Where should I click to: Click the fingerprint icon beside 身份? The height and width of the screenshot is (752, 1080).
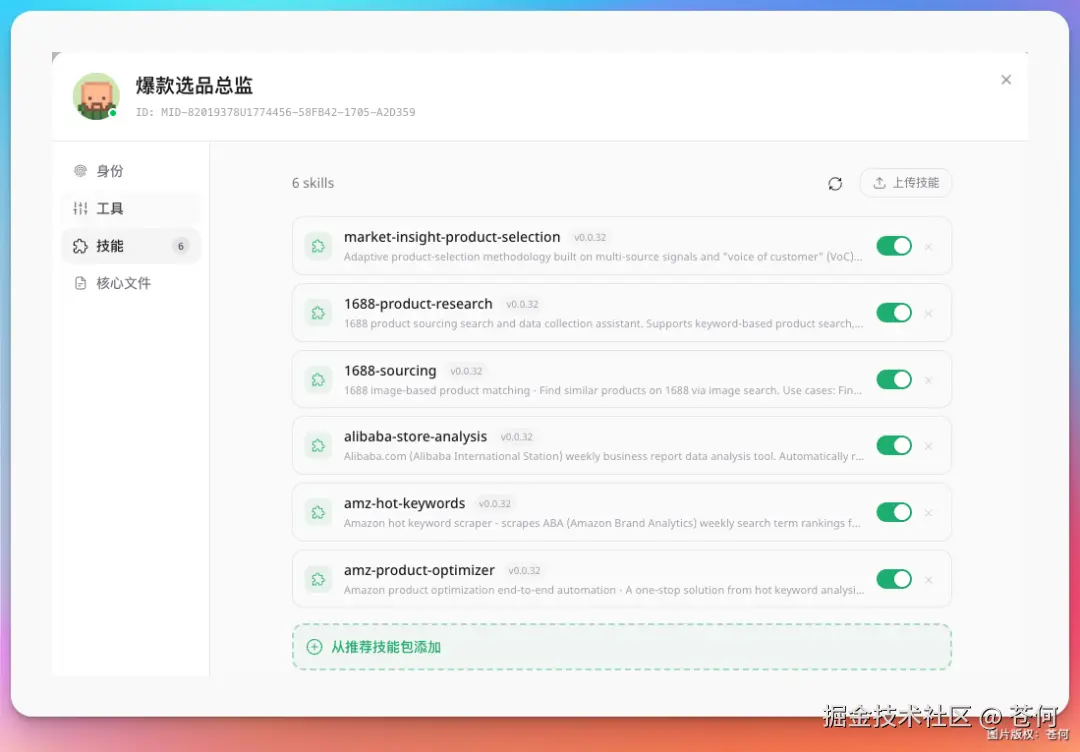click(x=80, y=171)
